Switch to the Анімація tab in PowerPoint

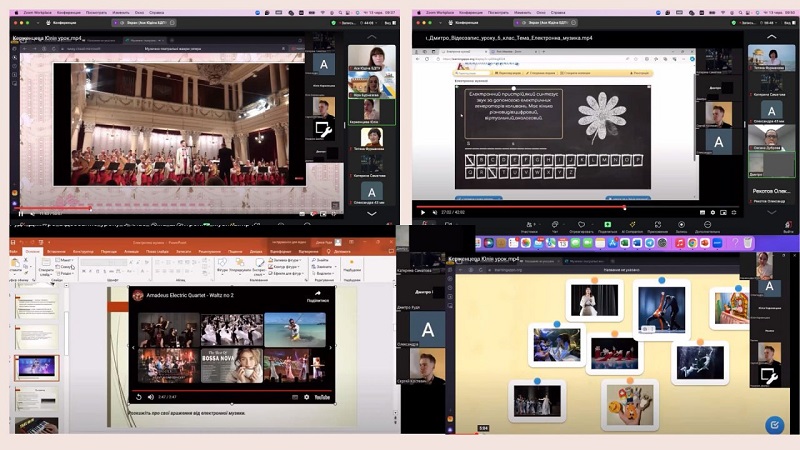point(131,252)
